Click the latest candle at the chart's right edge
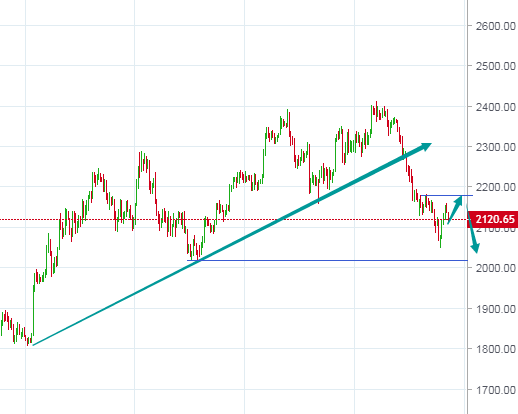This screenshot has width=518, height=414. point(448,215)
